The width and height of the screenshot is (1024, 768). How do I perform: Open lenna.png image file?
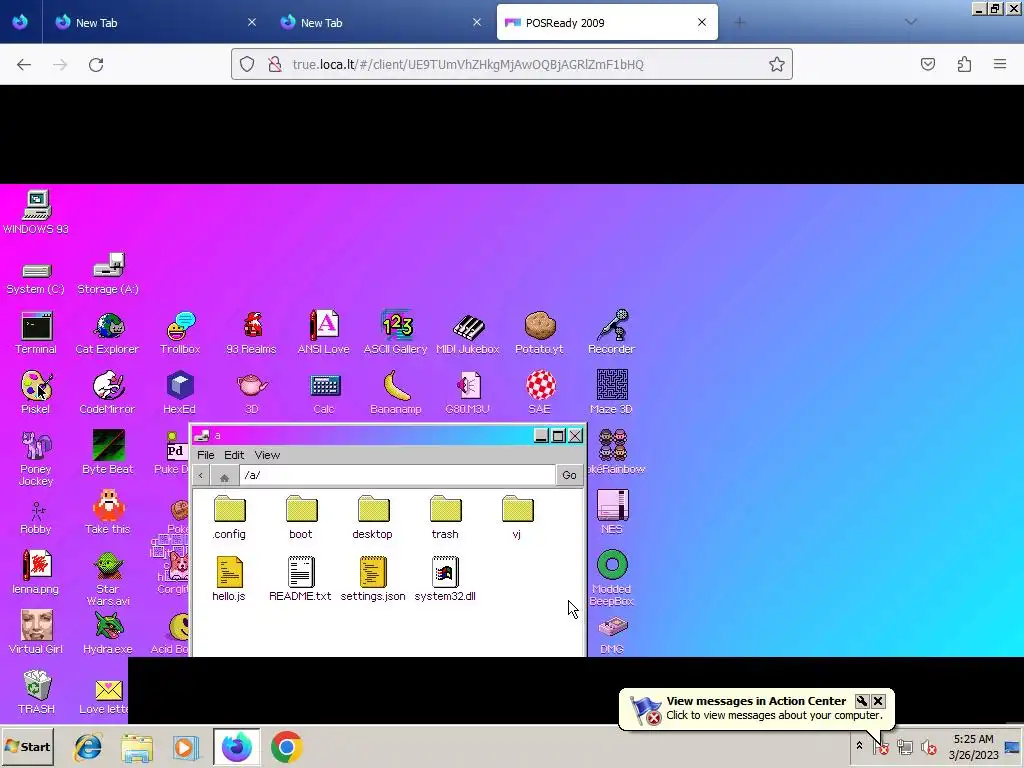click(36, 572)
